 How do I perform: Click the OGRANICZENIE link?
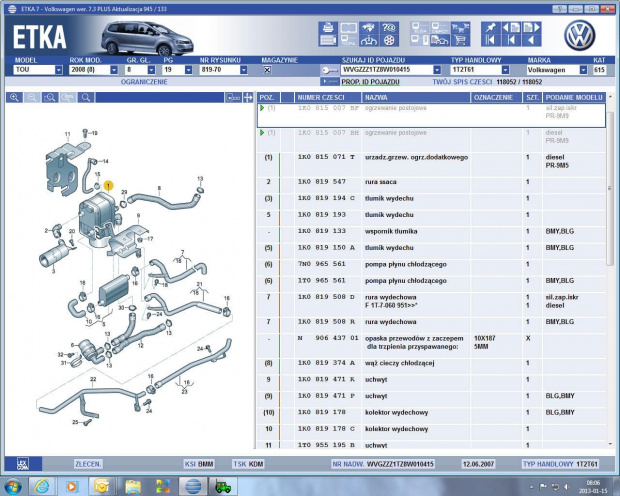pos(144,82)
